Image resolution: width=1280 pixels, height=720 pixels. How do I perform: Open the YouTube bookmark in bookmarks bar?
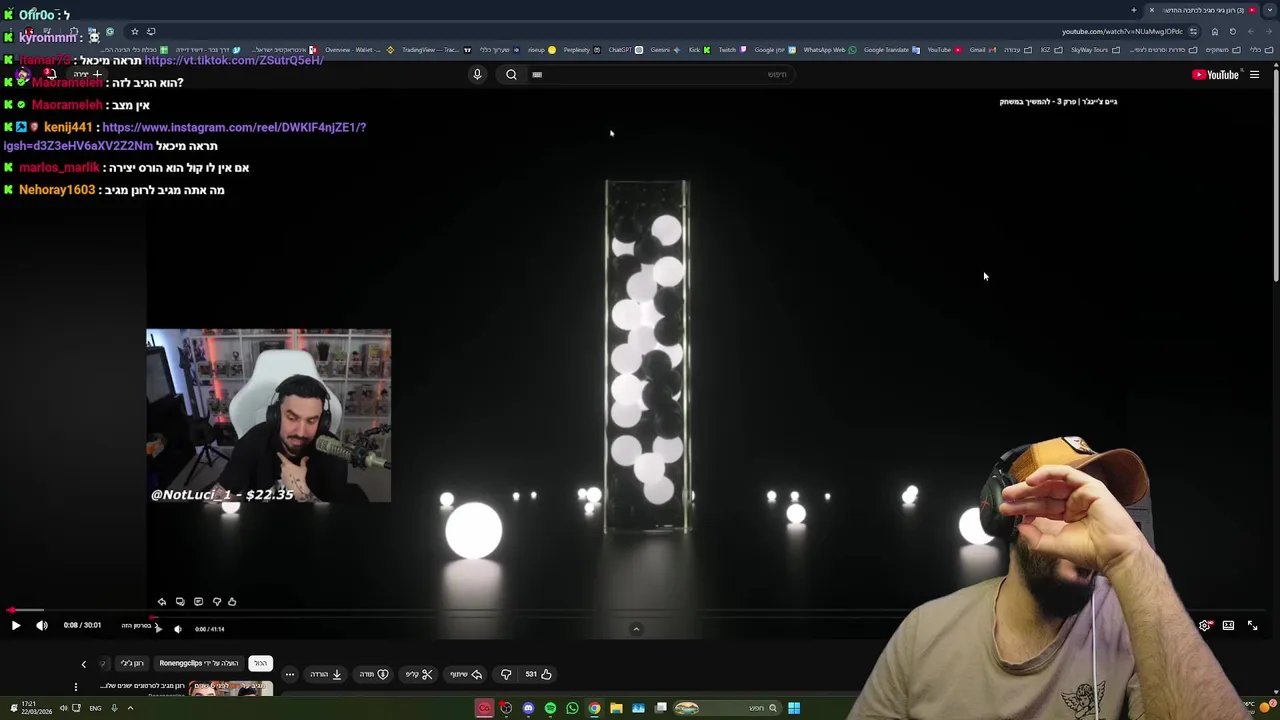(x=944, y=49)
